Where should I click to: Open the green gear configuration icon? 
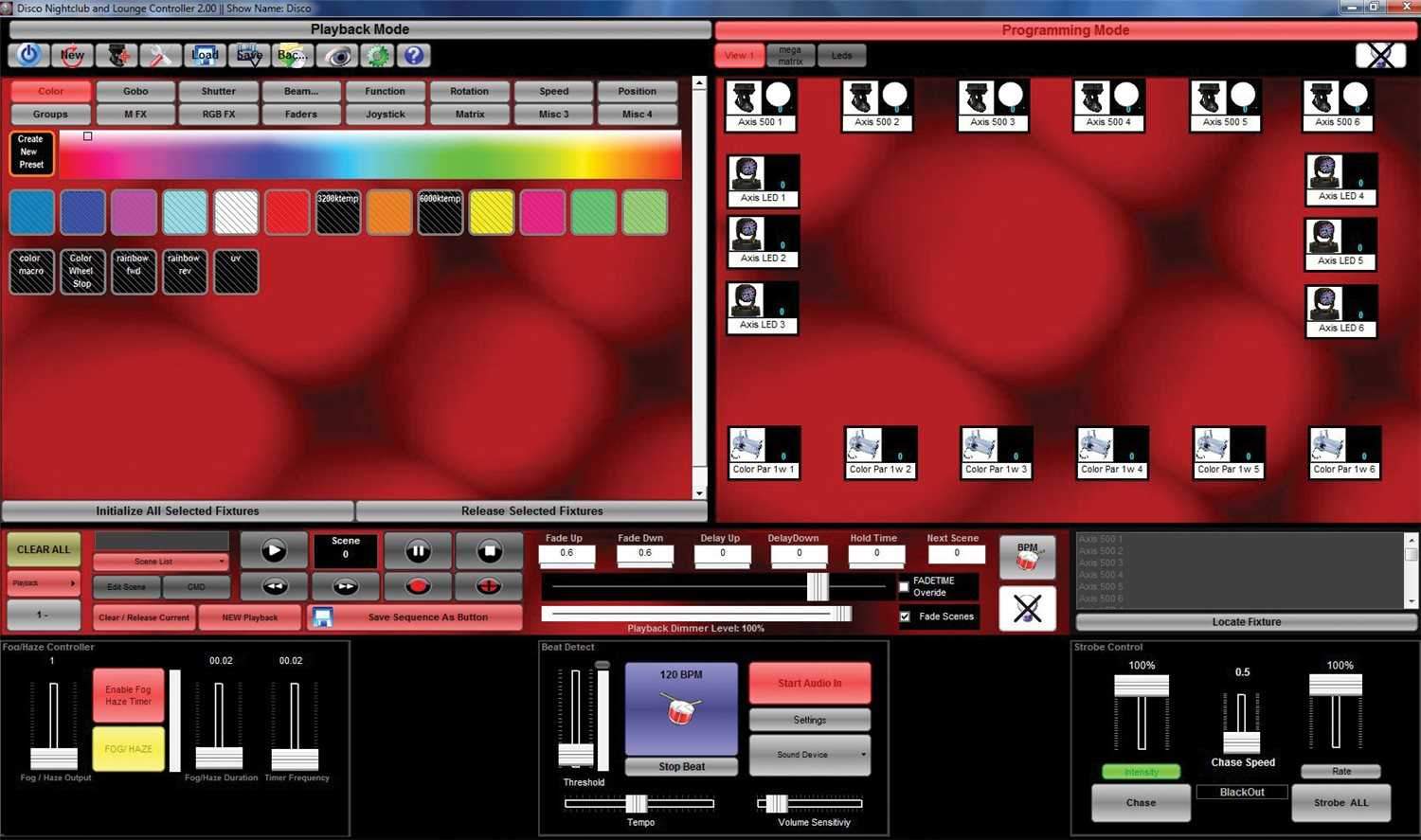pyautogui.click(x=378, y=56)
